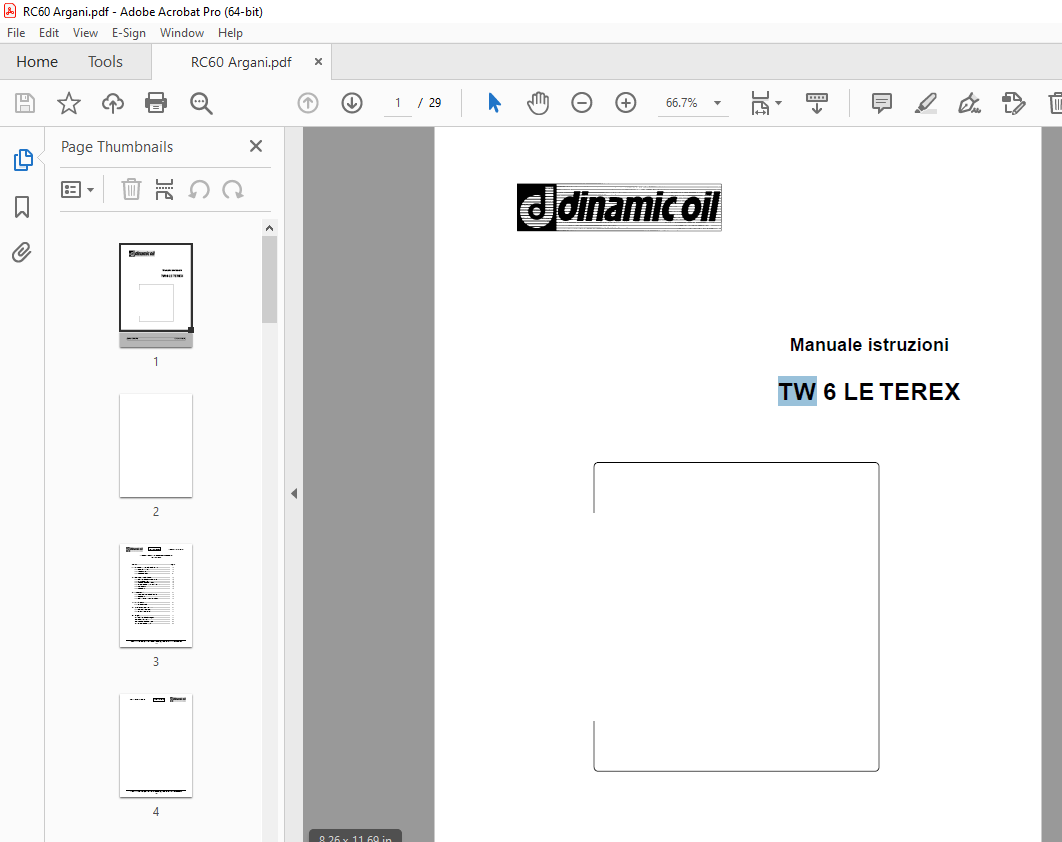Click the page number input field
The height and width of the screenshot is (842, 1062).
click(398, 103)
